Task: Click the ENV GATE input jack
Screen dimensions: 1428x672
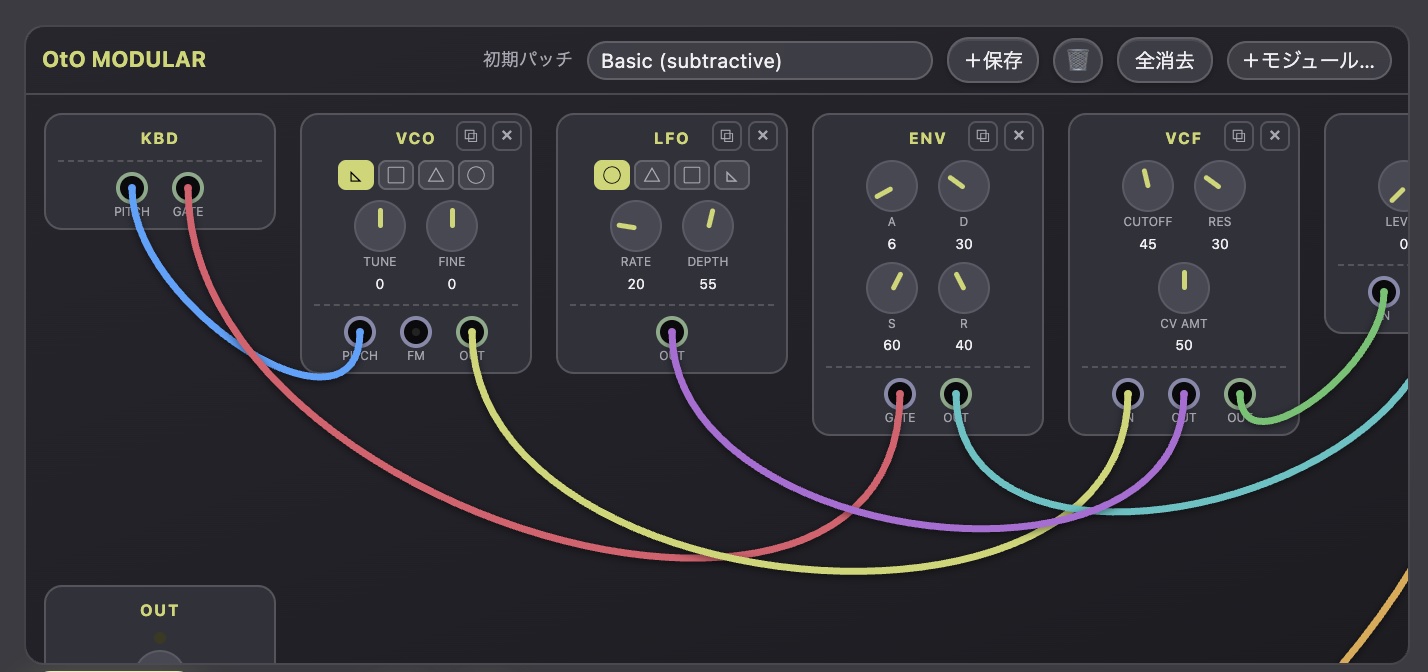Action: point(900,394)
